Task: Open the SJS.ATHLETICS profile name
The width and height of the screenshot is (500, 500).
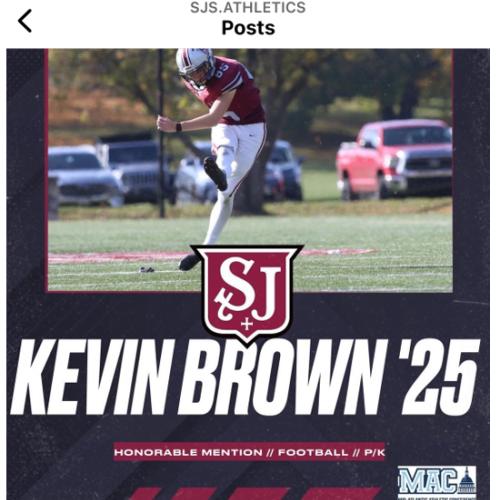Action: click(x=248, y=8)
